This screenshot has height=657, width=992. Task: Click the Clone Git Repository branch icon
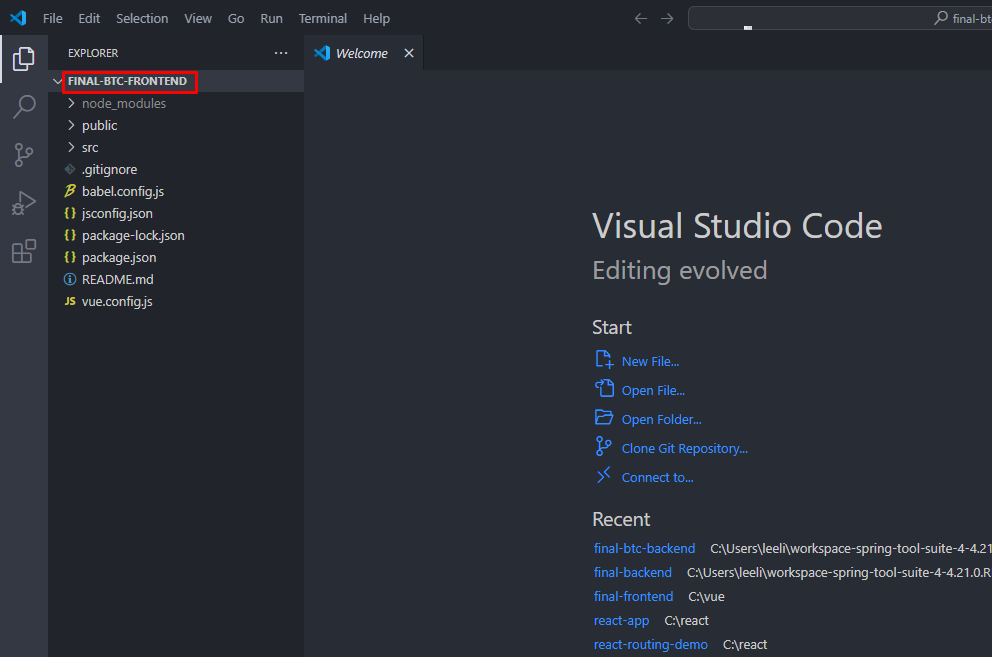point(604,446)
